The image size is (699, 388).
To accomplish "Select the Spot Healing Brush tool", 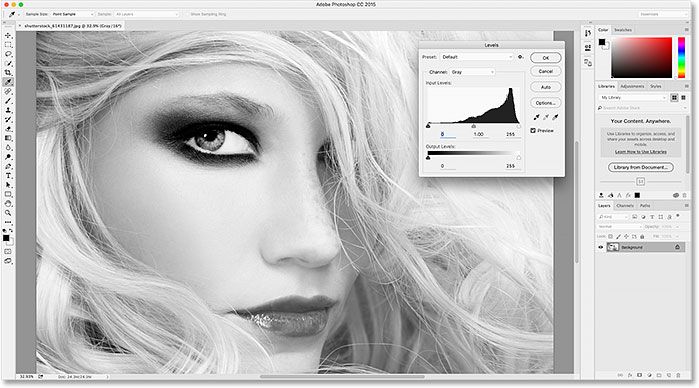I will pyautogui.click(x=8, y=91).
